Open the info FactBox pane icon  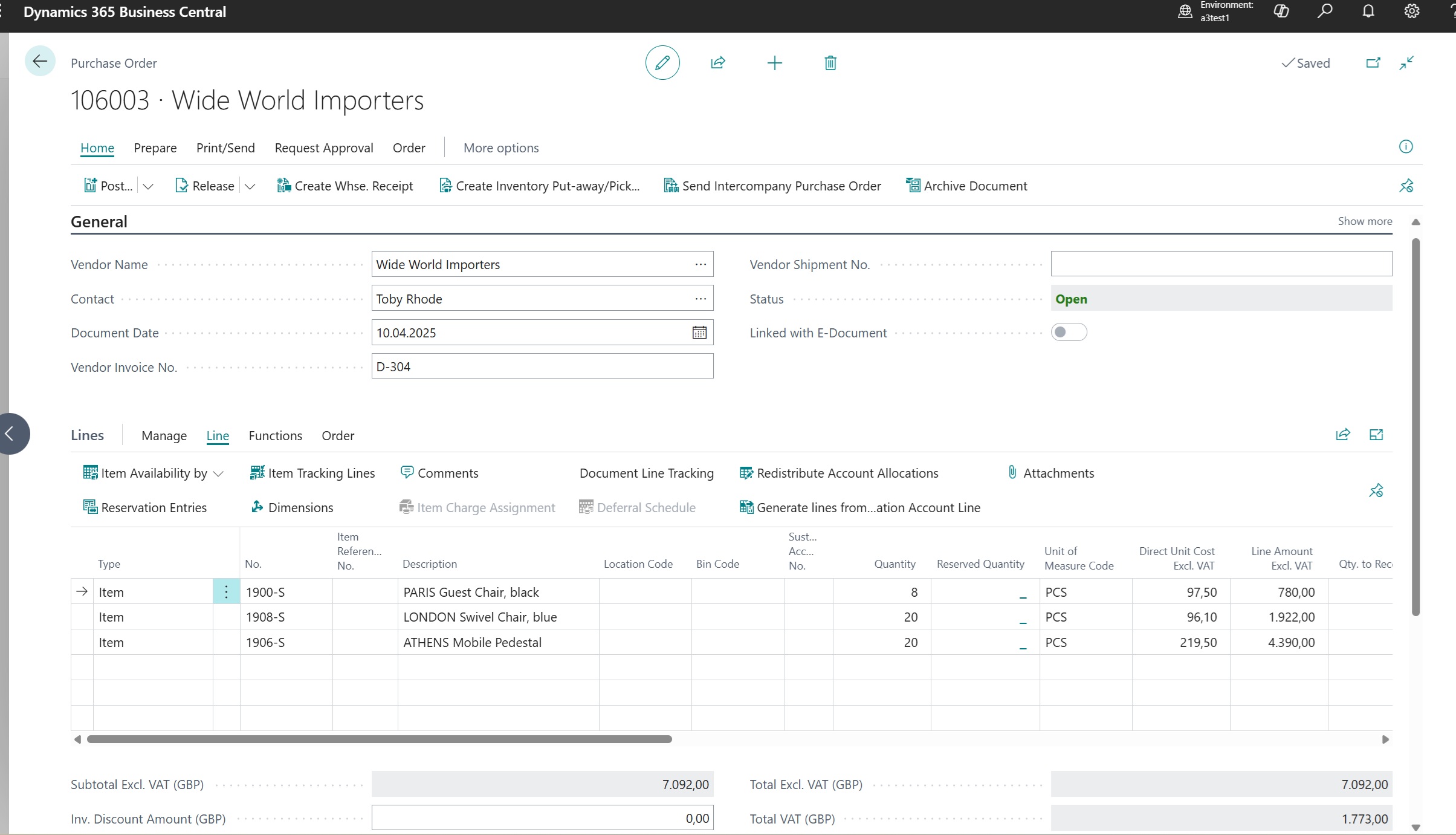pyautogui.click(x=1406, y=147)
